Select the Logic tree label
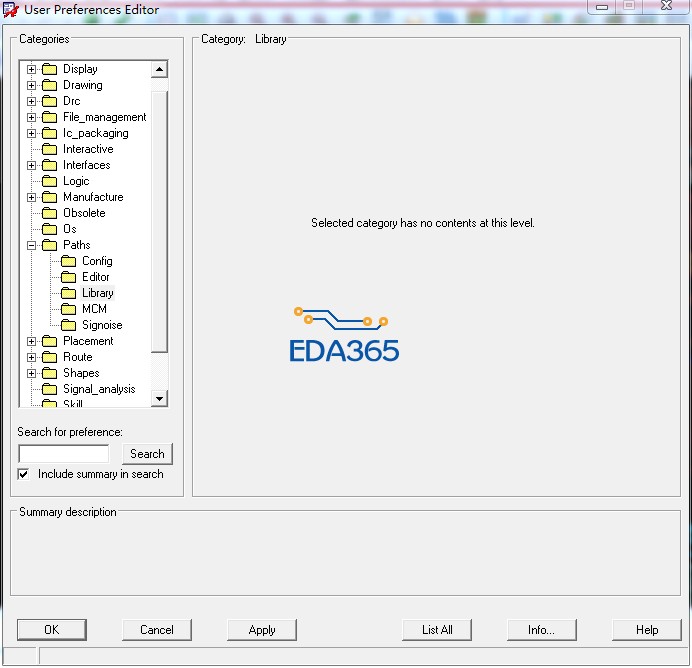This screenshot has width=692, height=668. [x=76, y=181]
